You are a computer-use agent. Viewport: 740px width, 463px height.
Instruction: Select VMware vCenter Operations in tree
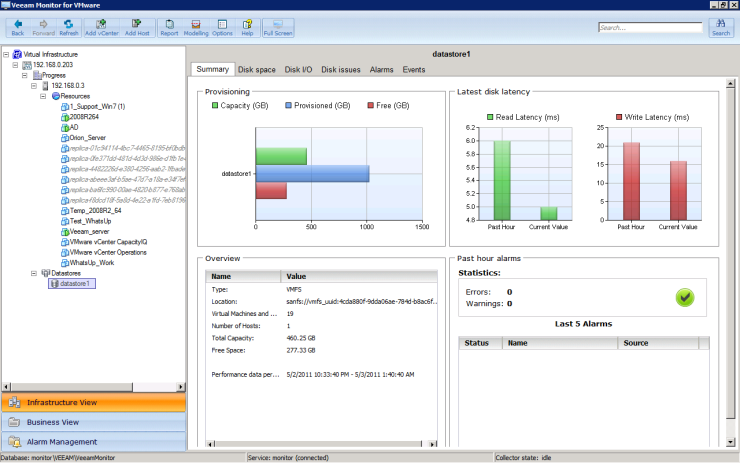108,252
